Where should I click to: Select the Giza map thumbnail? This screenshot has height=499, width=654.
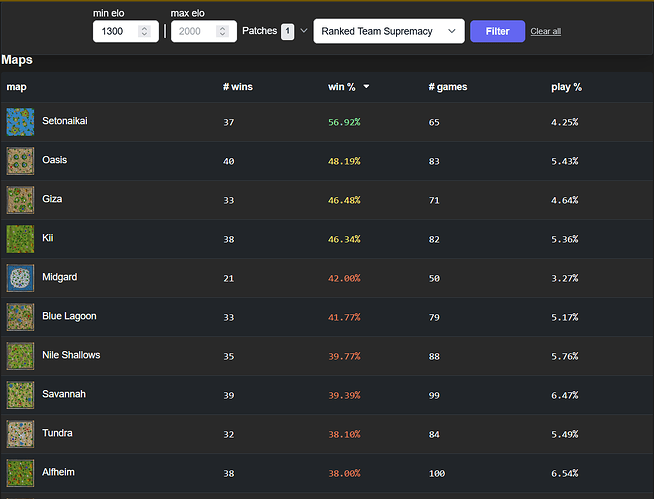20,200
